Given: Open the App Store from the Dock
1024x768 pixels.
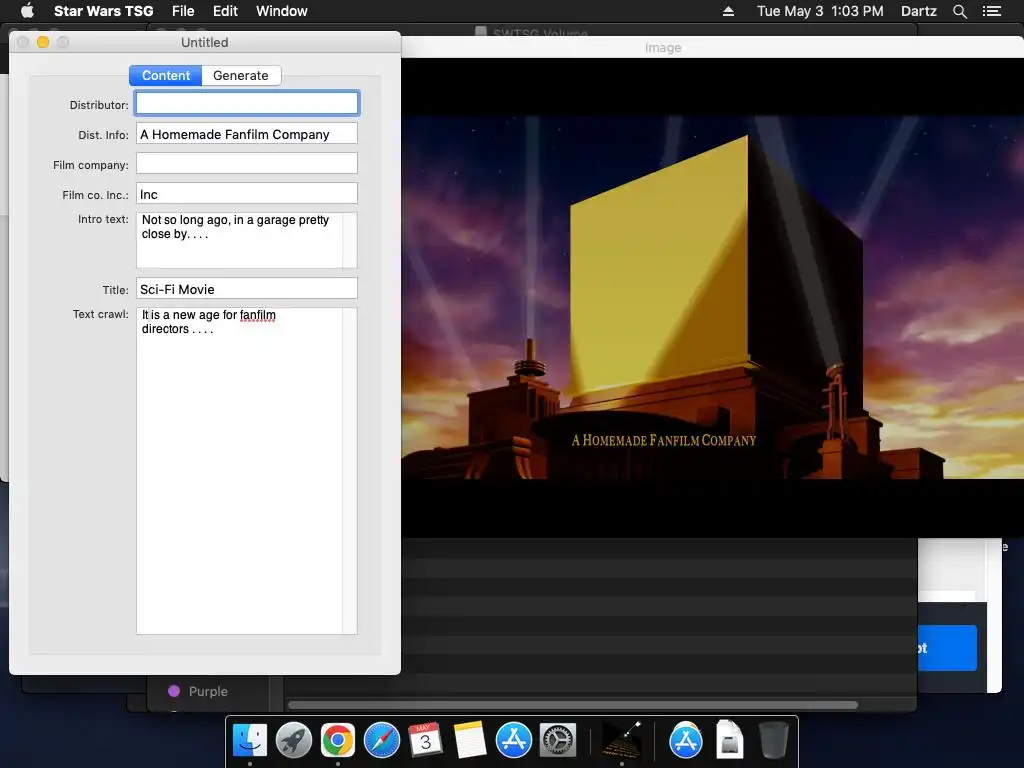Looking at the screenshot, I should [513, 740].
